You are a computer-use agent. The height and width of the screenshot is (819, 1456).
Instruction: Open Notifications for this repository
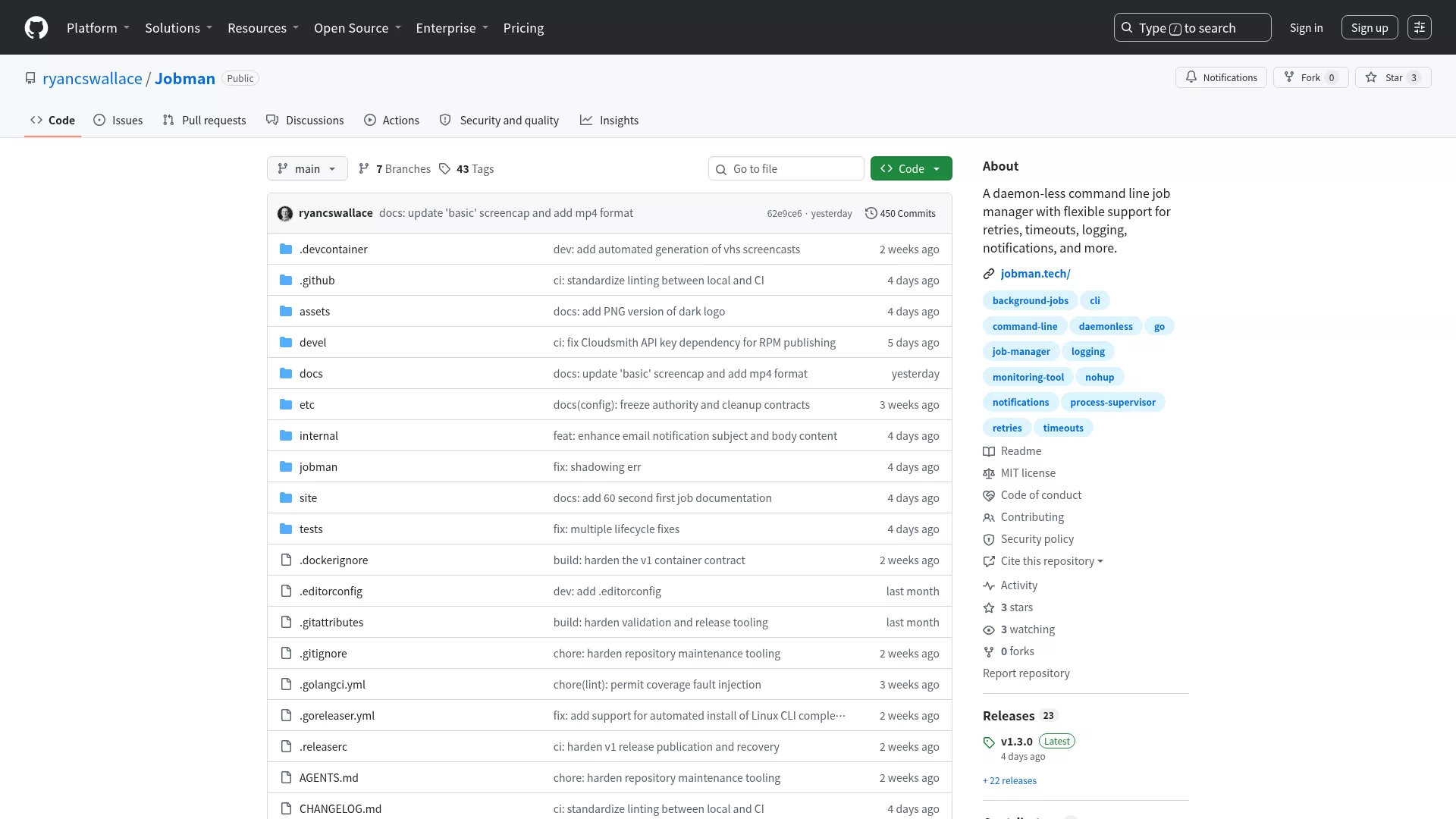[1221, 78]
